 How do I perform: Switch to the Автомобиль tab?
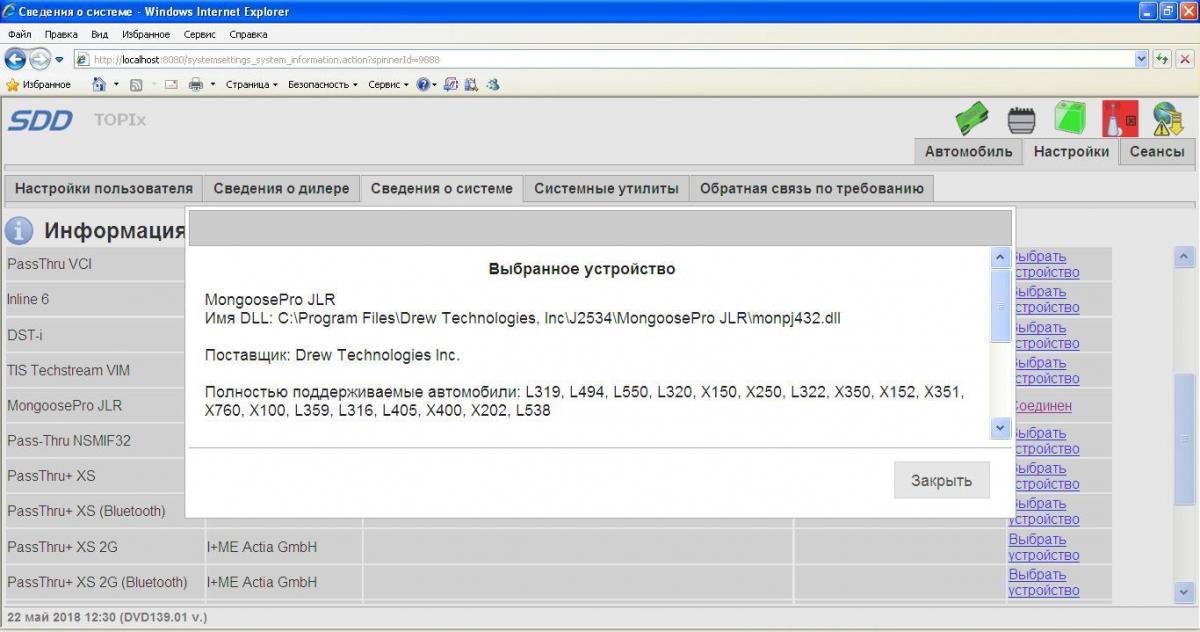[x=968, y=152]
